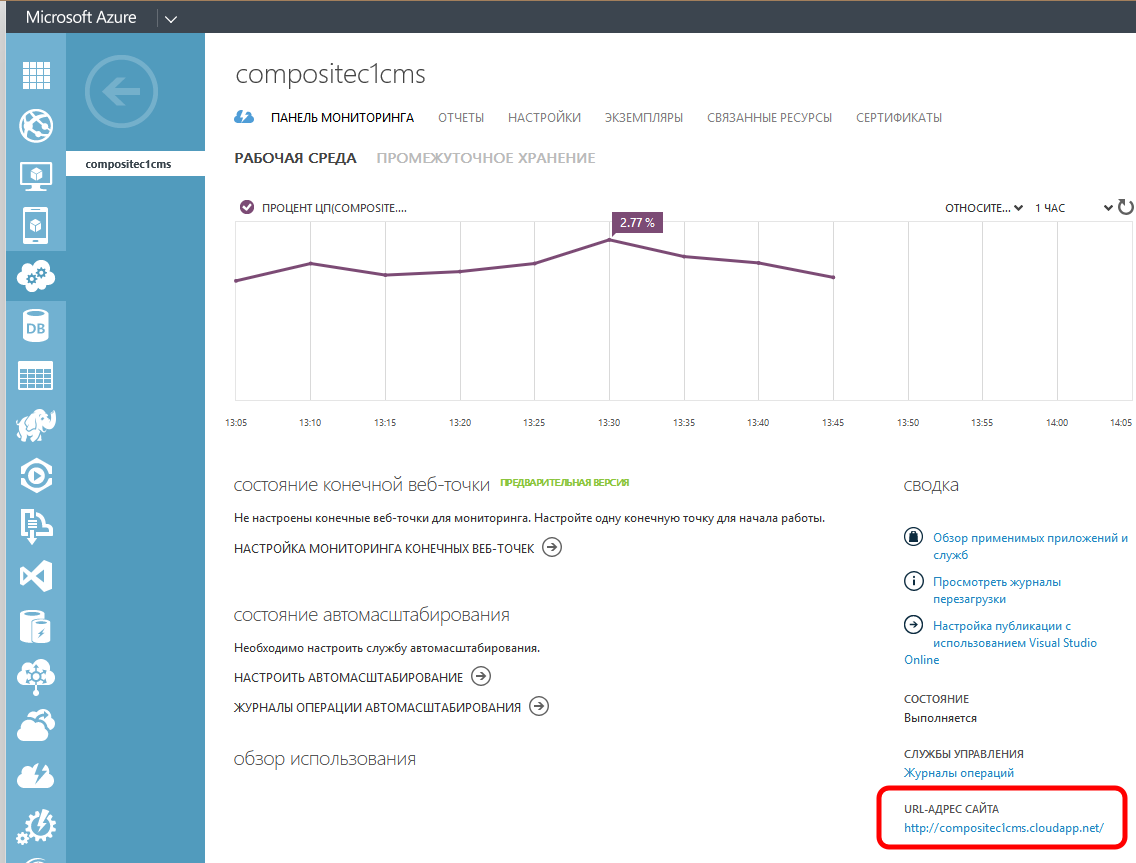Open Обзор применимых приложений и служб link
The image size is (1136, 863).
coord(1030,546)
